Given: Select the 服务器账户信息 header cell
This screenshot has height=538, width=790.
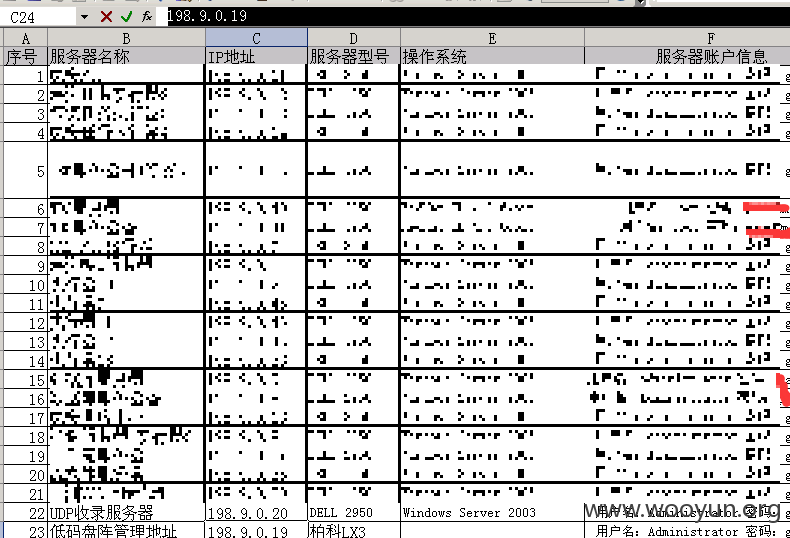Looking at the screenshot, I should (687, 56).
